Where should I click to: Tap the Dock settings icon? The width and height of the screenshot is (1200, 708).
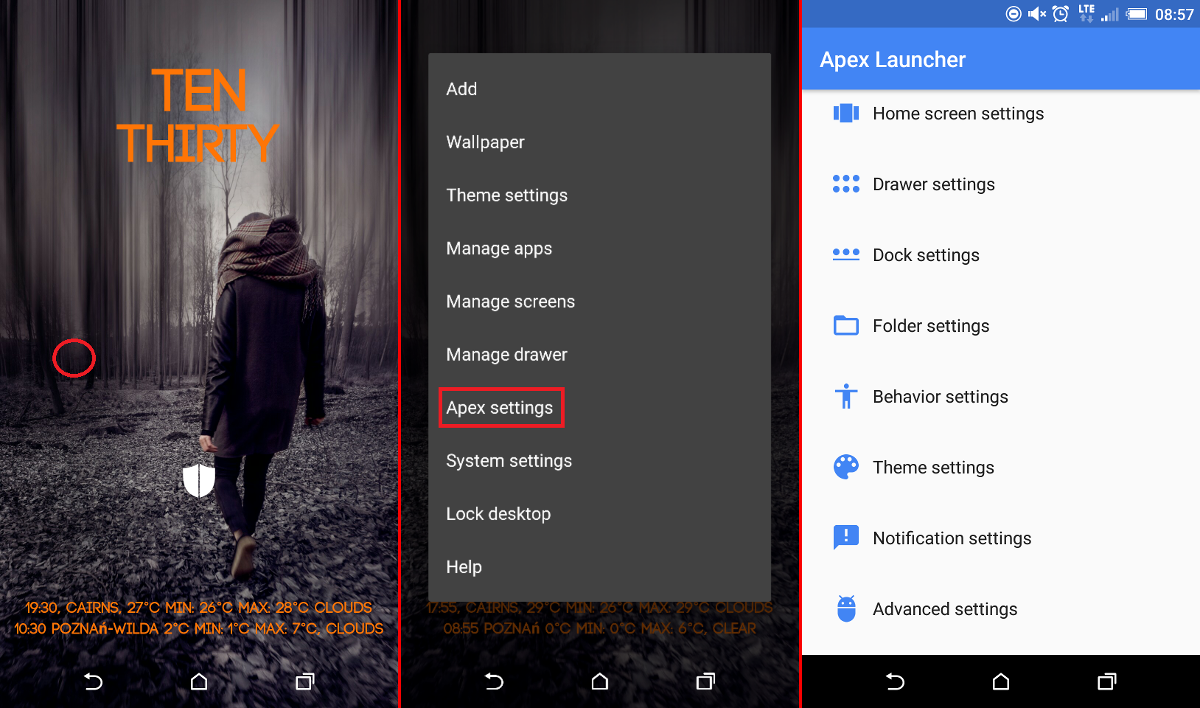(846, 254)
